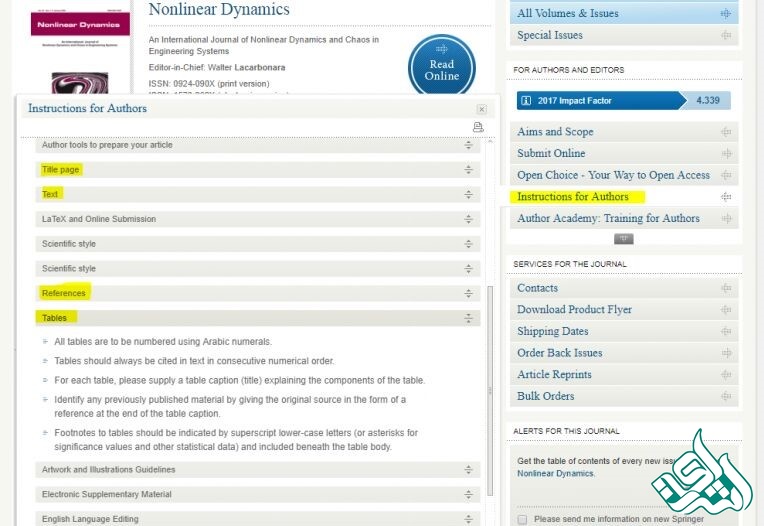Check the new Springer information checkbox

(x=522, y=519)
